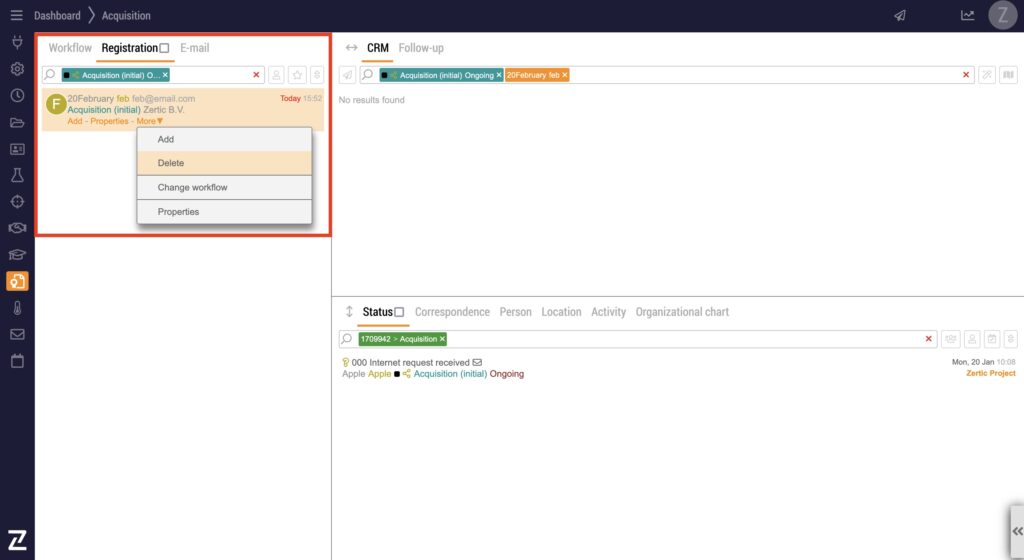Screen dimensions: 1024x560
Task: Open the flask icon in the sidebar
Action: 17,175
